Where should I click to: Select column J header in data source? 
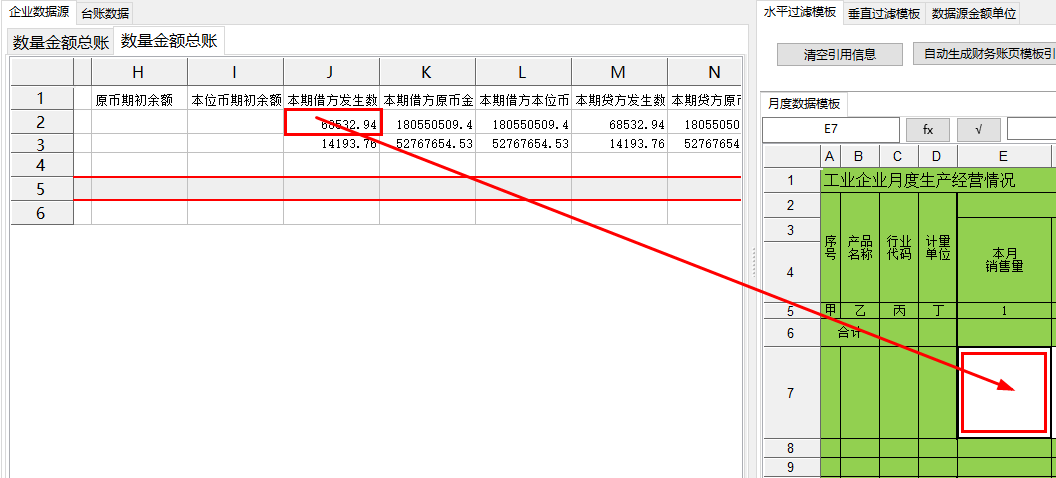(x=331, y=72)
